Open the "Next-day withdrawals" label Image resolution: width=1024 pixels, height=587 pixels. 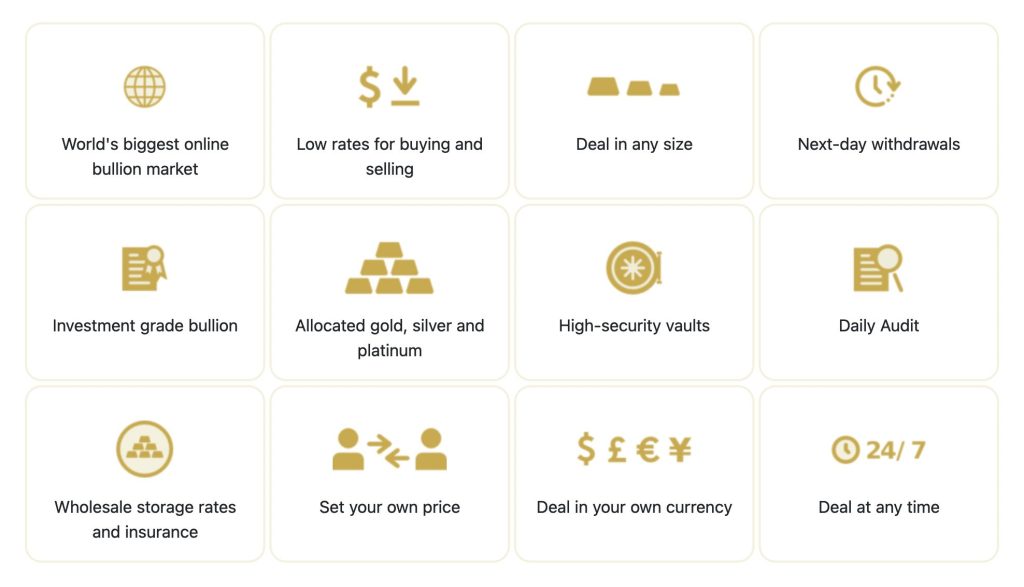[x=878, y=144]
